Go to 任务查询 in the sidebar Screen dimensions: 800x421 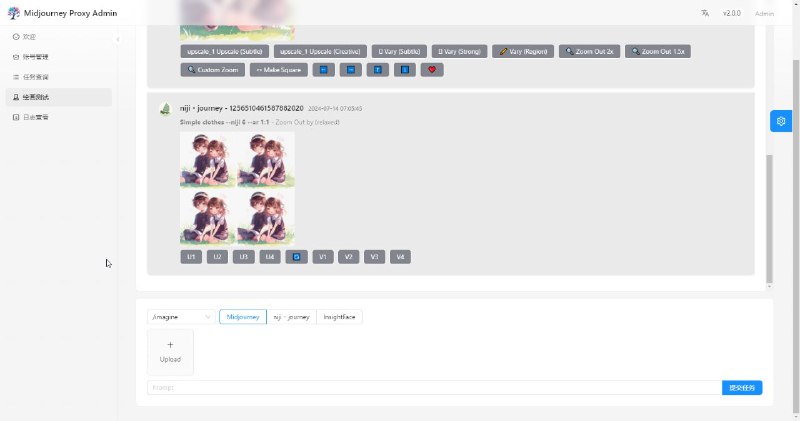(36, 77)
